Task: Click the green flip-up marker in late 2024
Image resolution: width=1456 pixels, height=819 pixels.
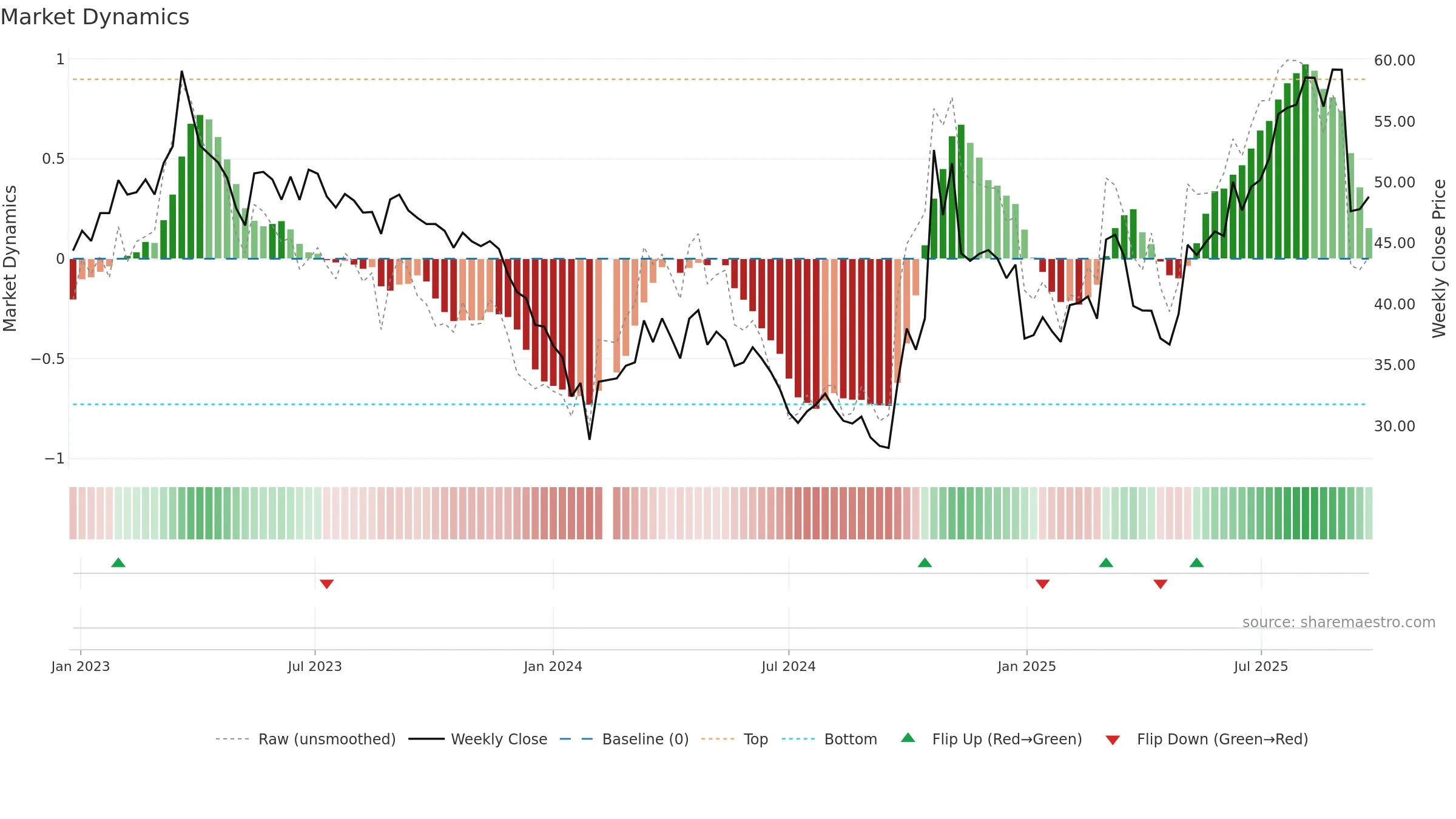Action: (x=925, y=562)
